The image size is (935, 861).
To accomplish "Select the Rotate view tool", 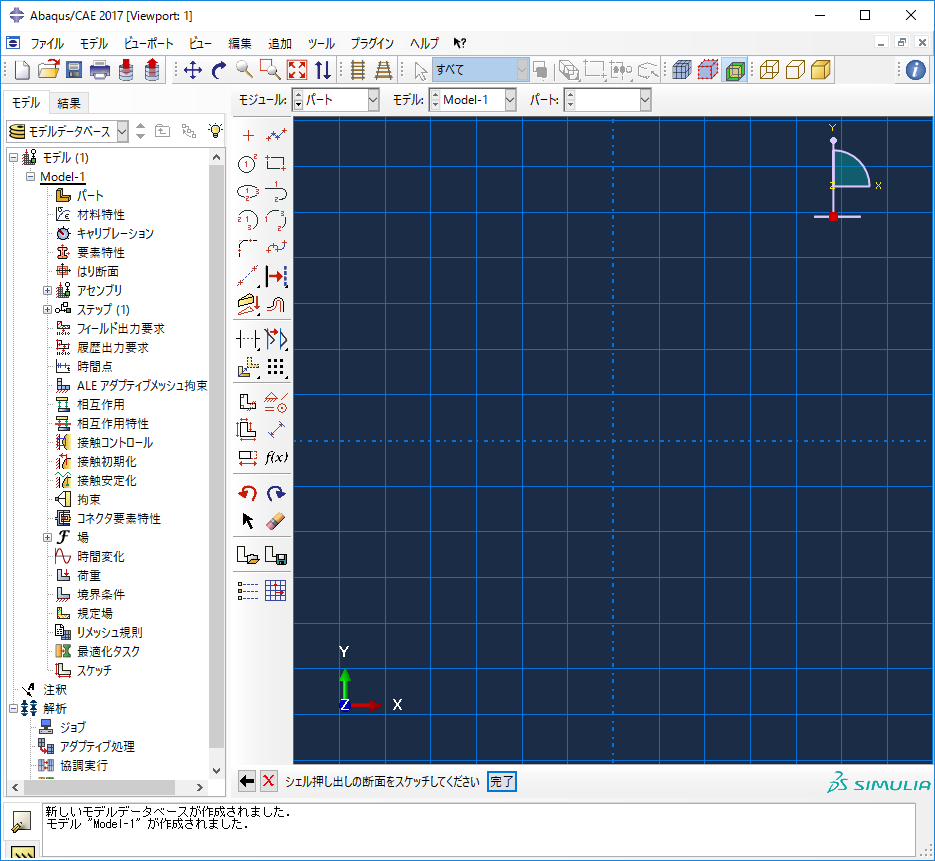I will click(219, 70).
